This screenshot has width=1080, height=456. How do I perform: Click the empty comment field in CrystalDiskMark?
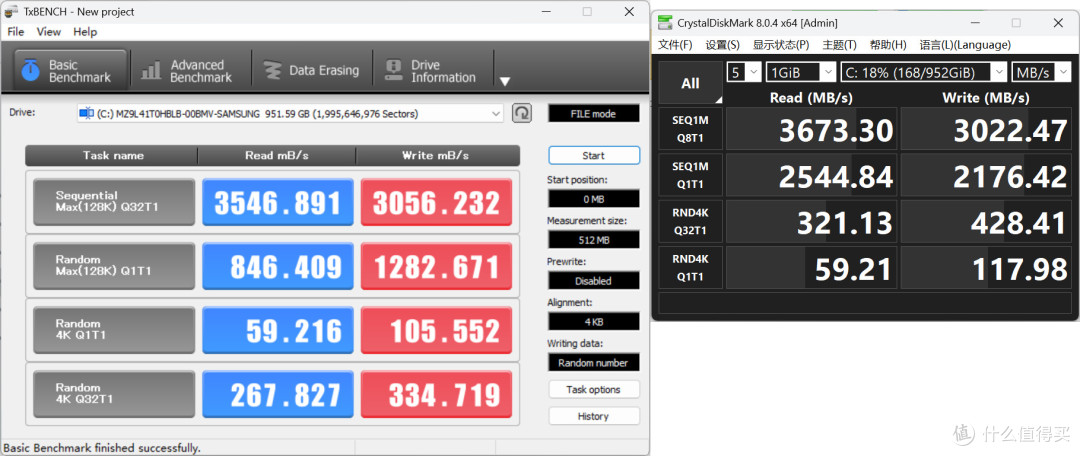(865, 302)
